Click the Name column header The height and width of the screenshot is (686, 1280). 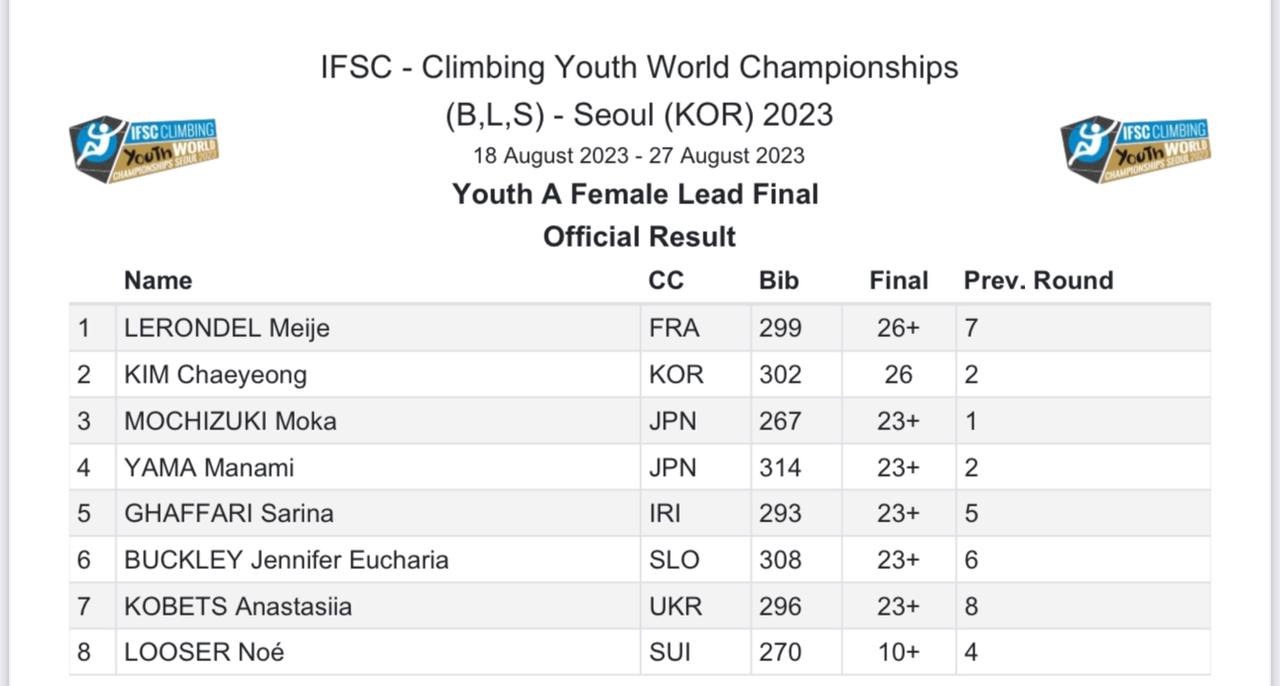tap(158, 281)
